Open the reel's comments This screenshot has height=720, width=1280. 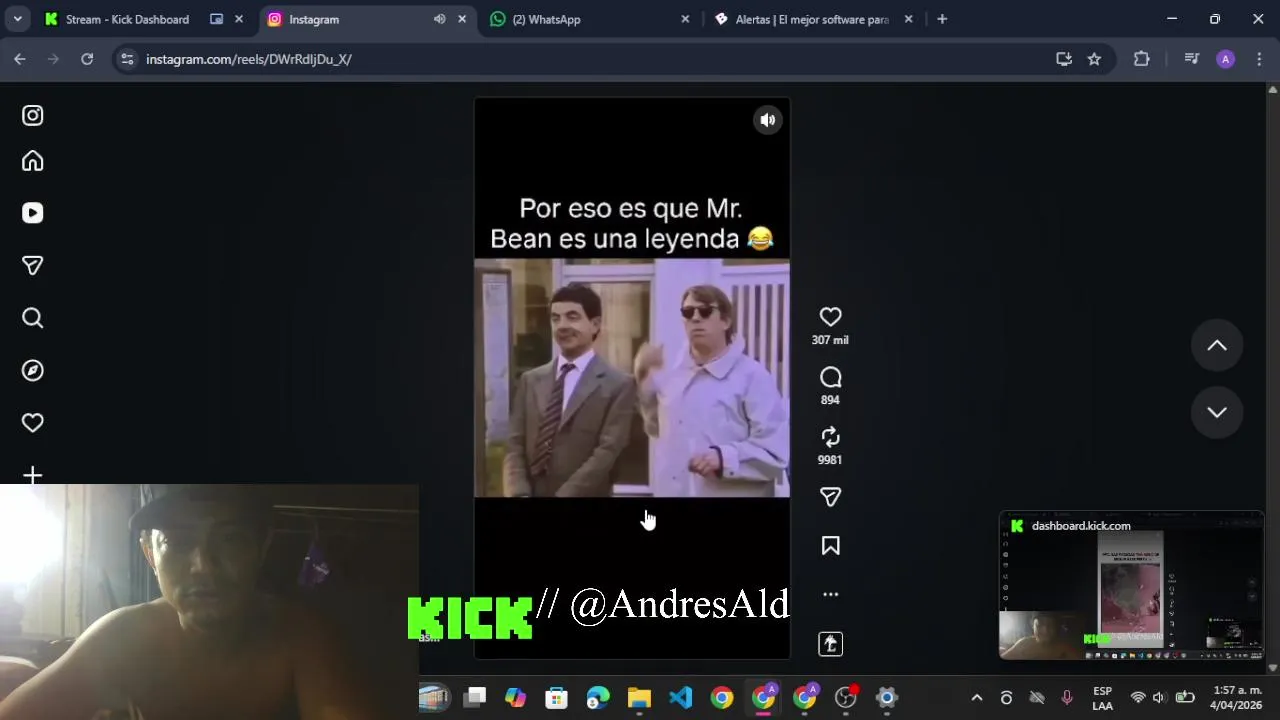click(830, 377)
